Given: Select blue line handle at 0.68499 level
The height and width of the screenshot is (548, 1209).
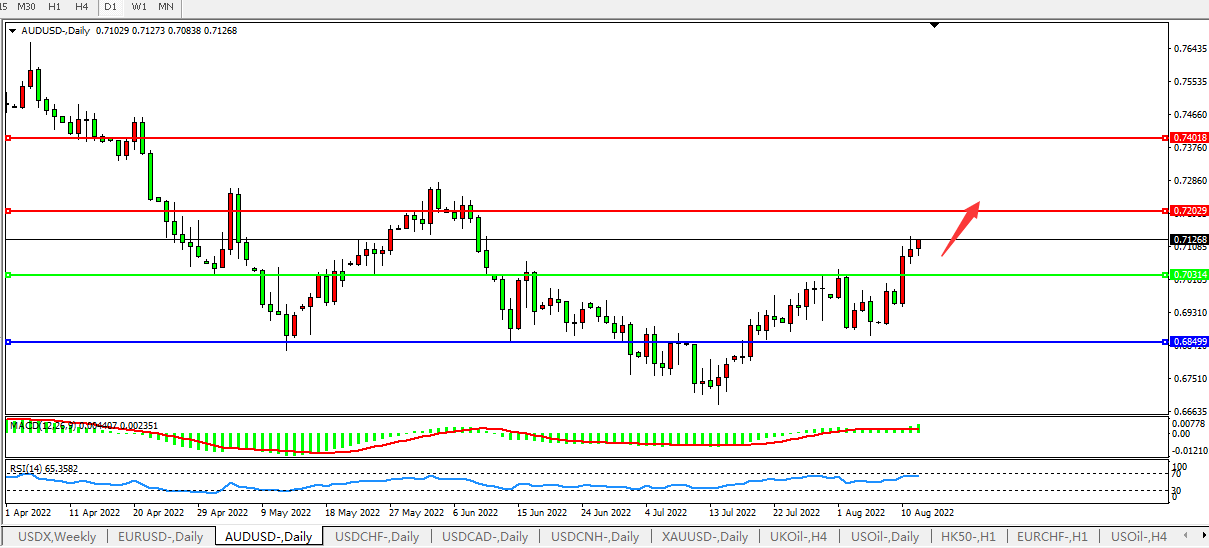Looking at the screenshot, I should coord(8,342).
